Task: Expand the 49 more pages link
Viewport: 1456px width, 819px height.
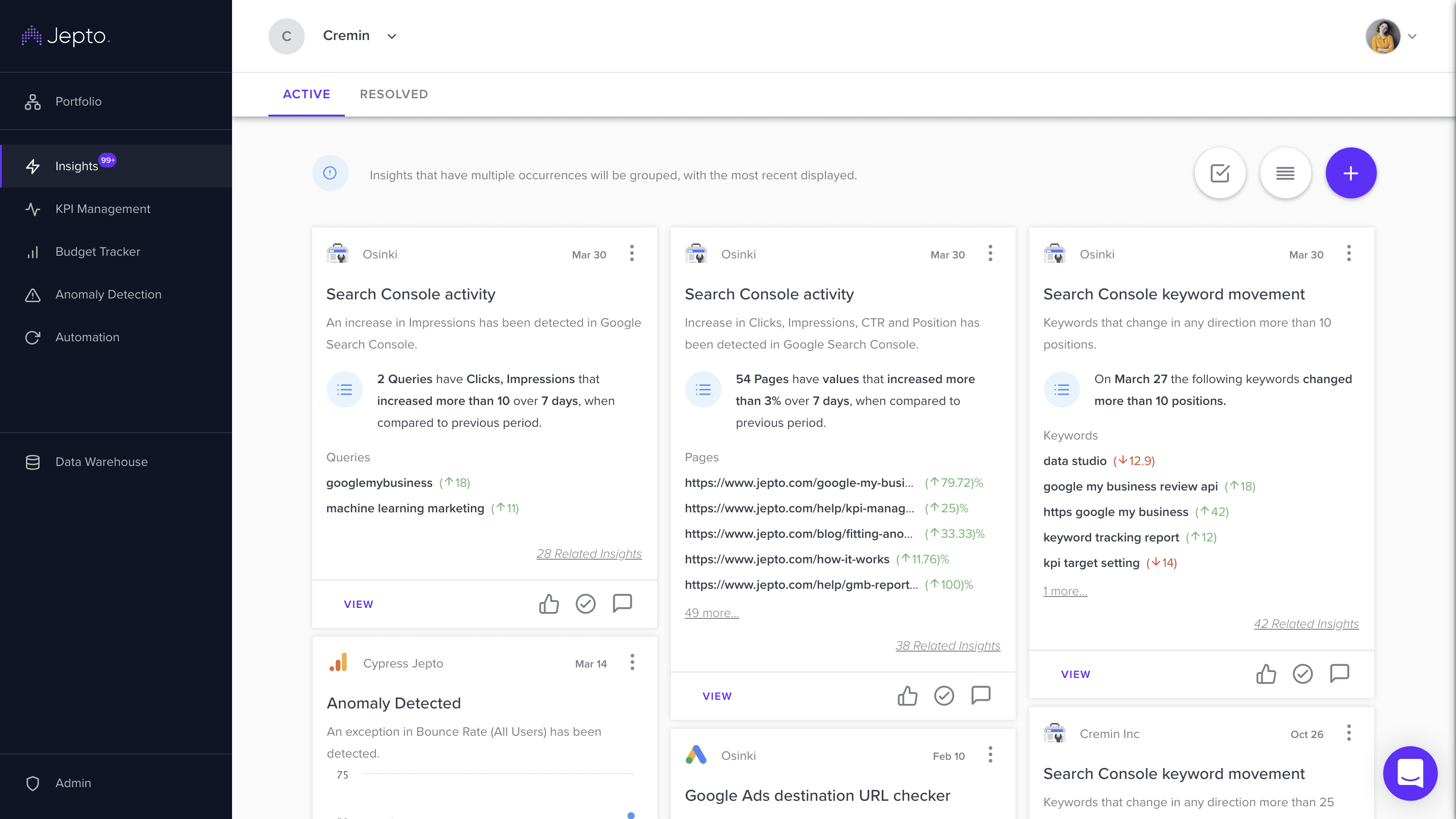Action: point(712,613)
